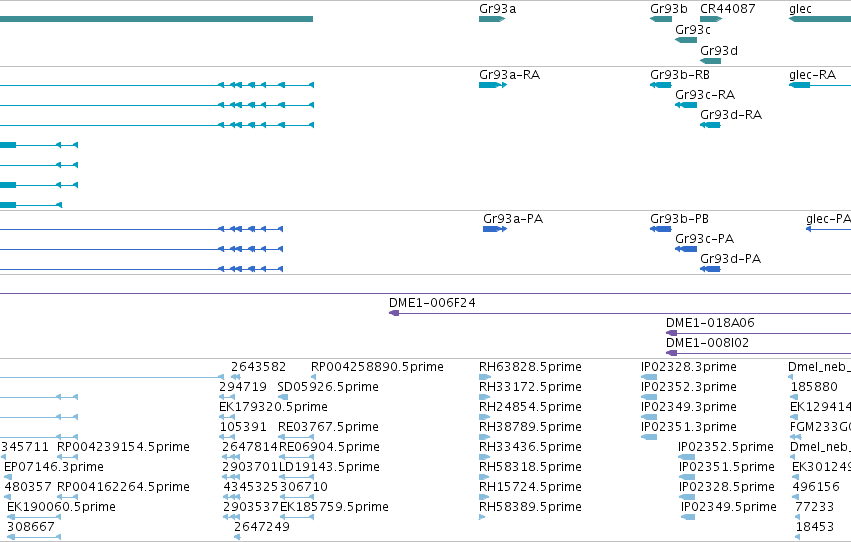Screen dimensions: 851x542
Task: Click the IP02349.3prime label
Action: pyautogui.click(x=689, y=407)
